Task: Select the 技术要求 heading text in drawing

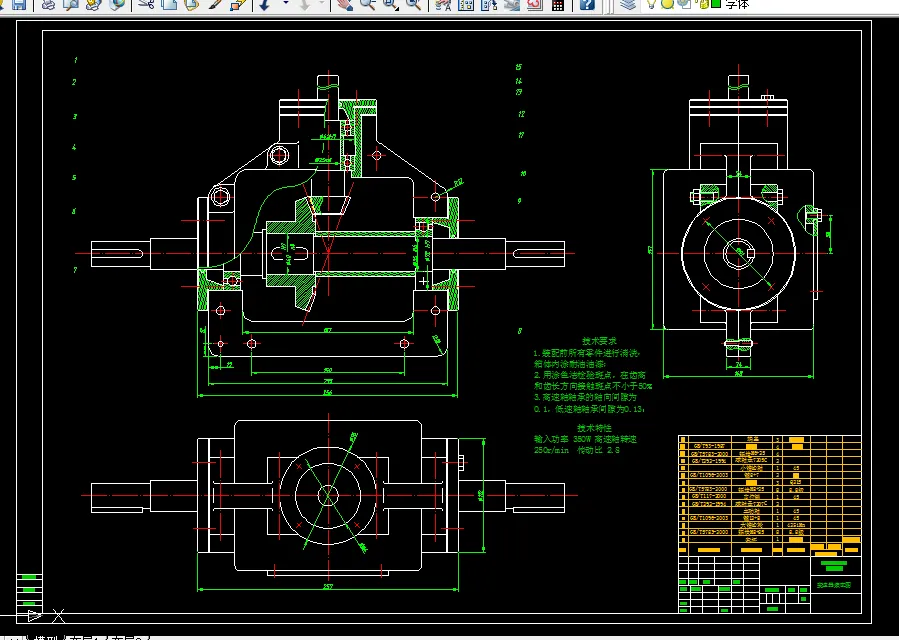Action: [x=600, y=341]
